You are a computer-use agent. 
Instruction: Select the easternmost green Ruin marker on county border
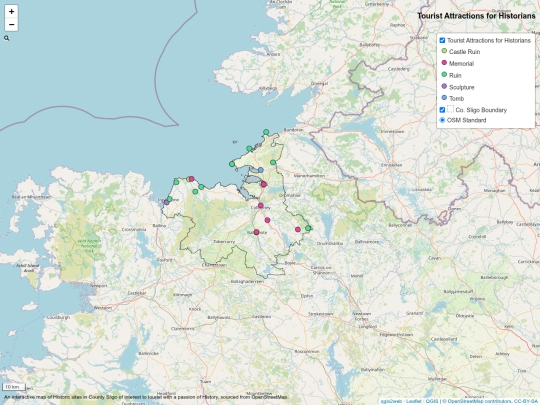tap(308, 228)
